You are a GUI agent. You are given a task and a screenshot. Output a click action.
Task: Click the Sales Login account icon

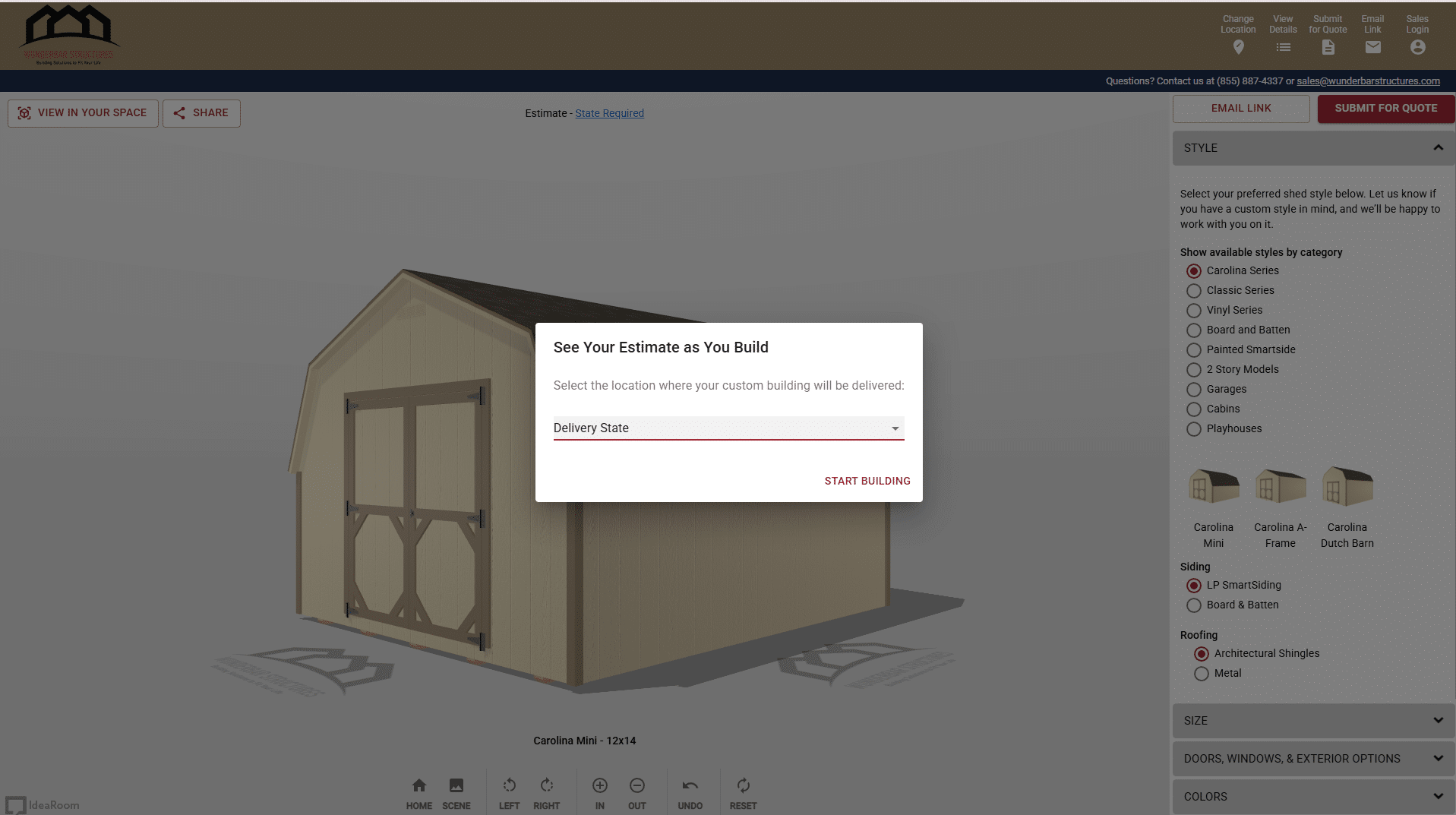(1417, 47)
